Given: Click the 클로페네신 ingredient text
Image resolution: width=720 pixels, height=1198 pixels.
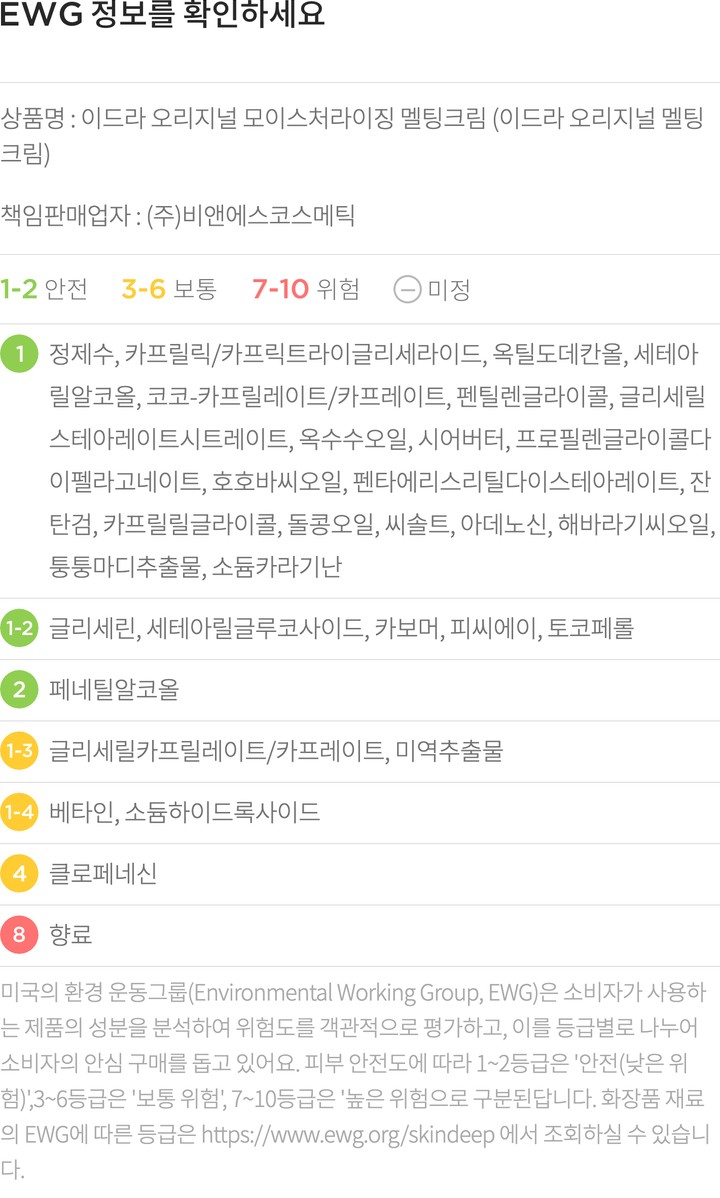Looking at the screenshot, I should pos(103,874).
